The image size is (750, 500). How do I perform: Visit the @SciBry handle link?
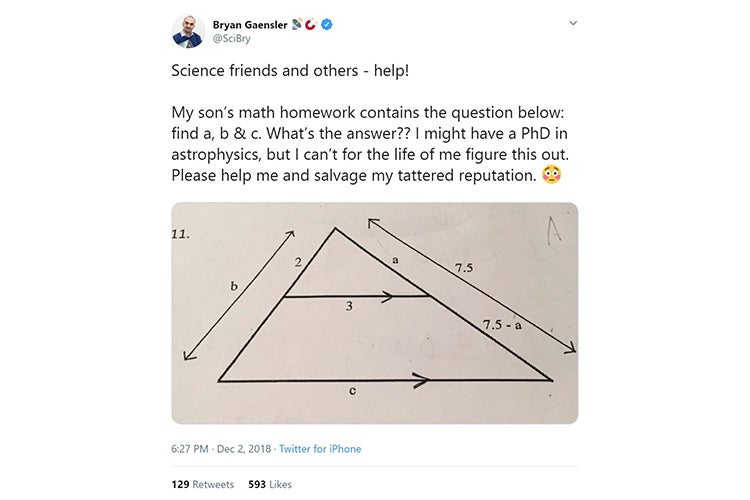[x=233, y=39]
